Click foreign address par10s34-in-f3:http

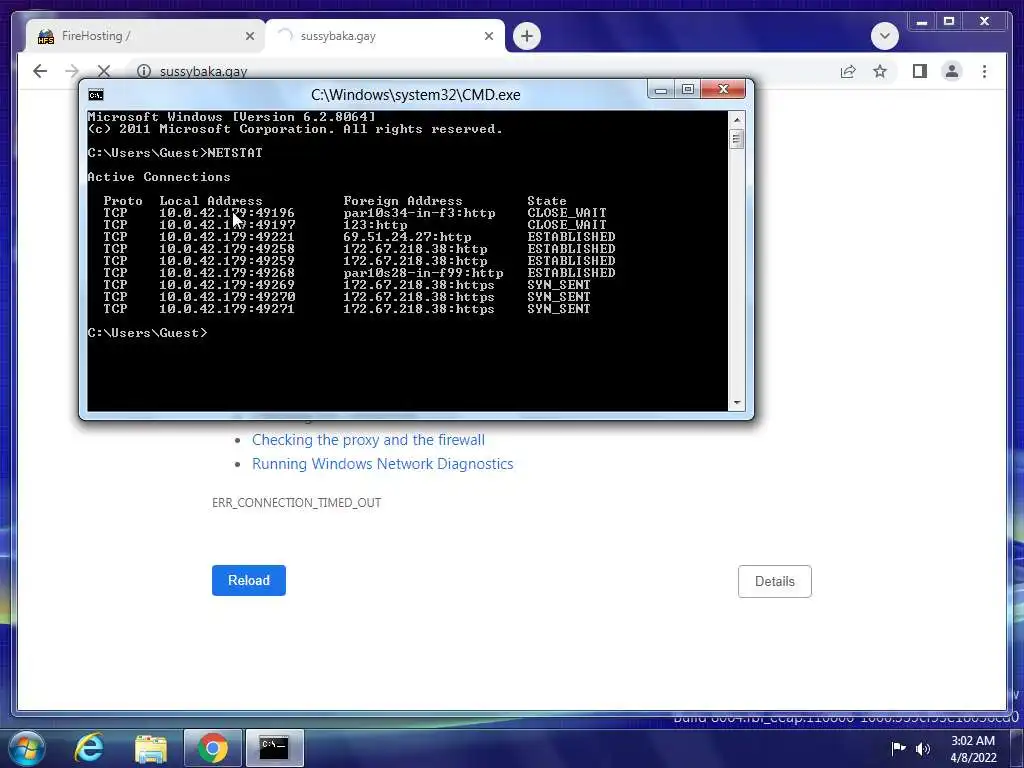pos(419,213)
